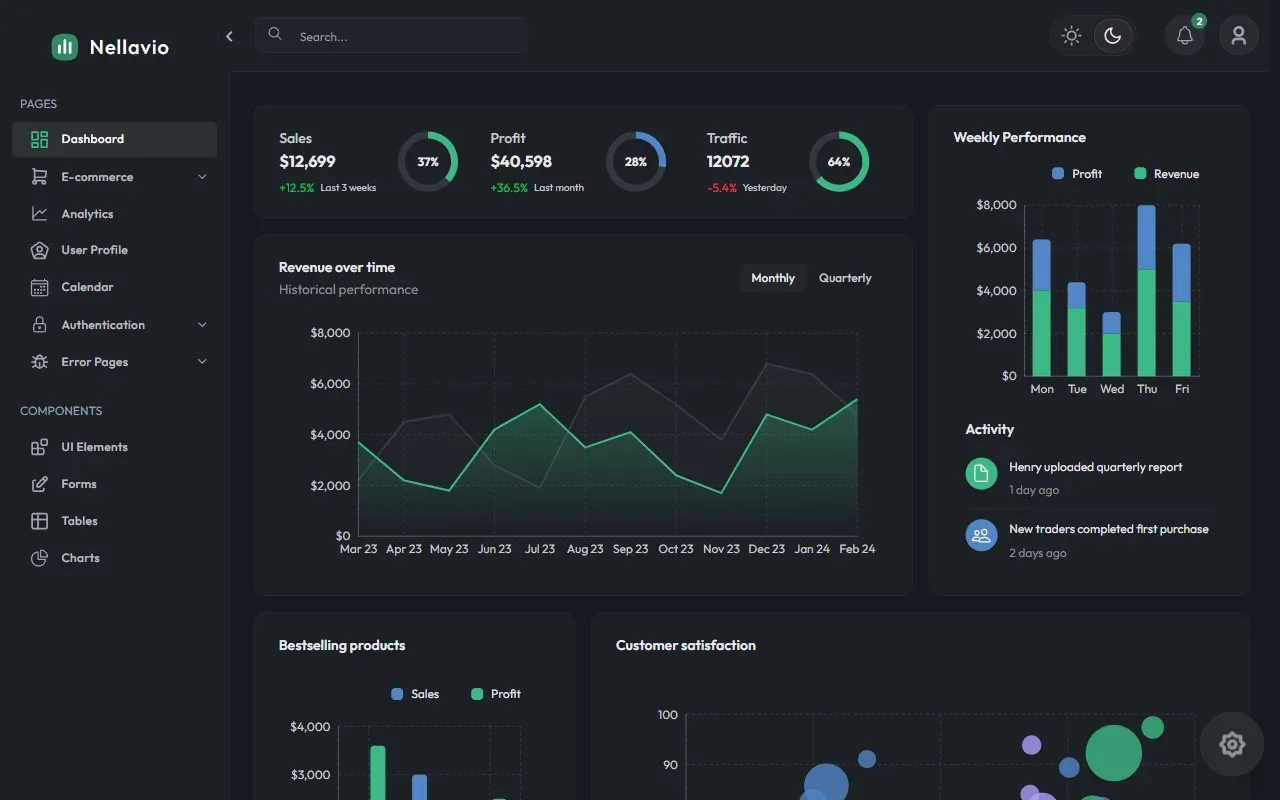The image size is (1280, 800).
Task: Expand the E-commerce submenu chevron
Action: 202,177
